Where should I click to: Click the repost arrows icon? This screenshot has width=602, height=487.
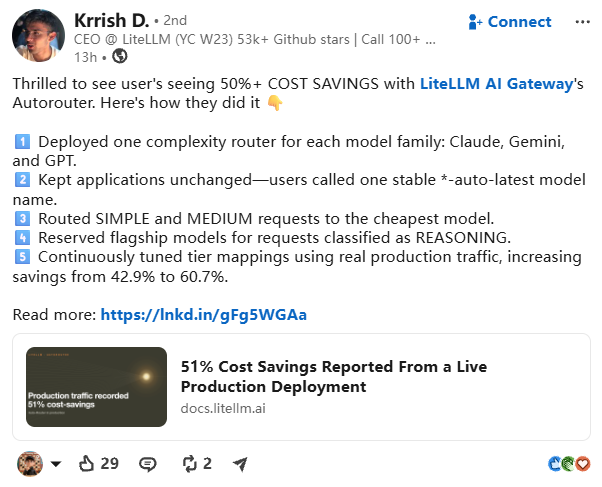pyautogui.click(x=189, y=464)
